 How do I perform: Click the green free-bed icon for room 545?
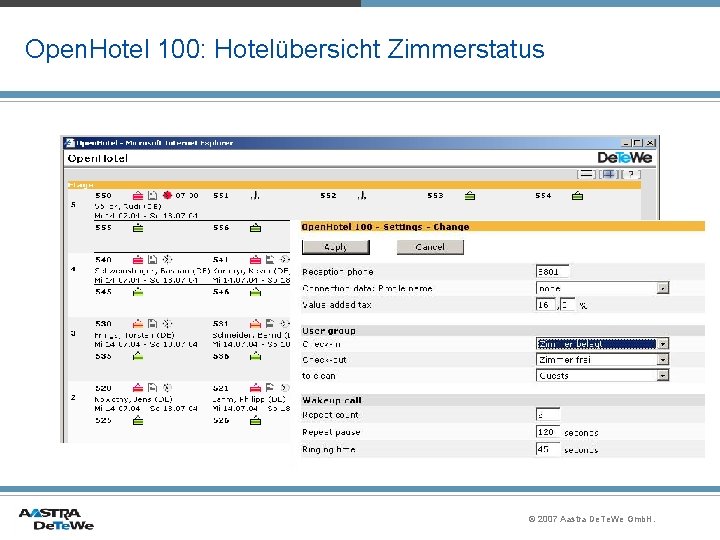[x=138, y=292]
